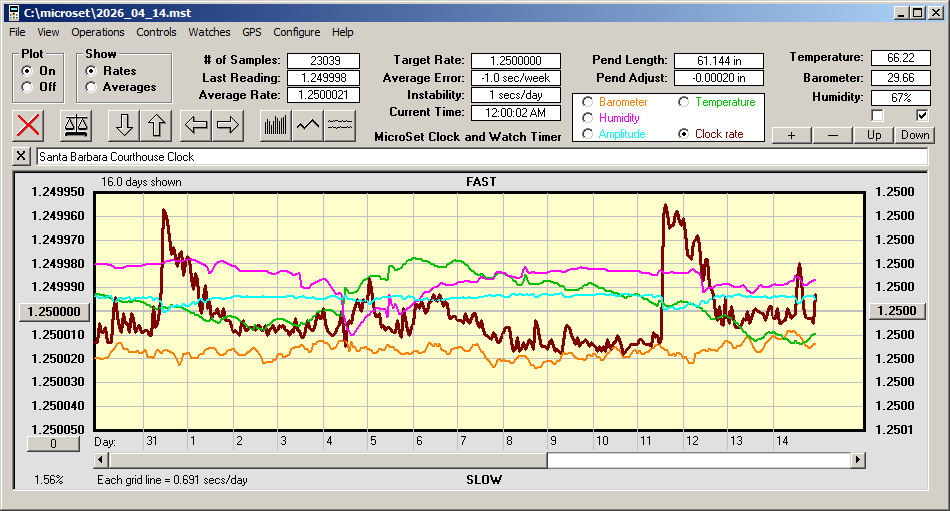Open the Configure menu
Image resolution: width=950 pixels, height=511 pixels.
point(297,32)
